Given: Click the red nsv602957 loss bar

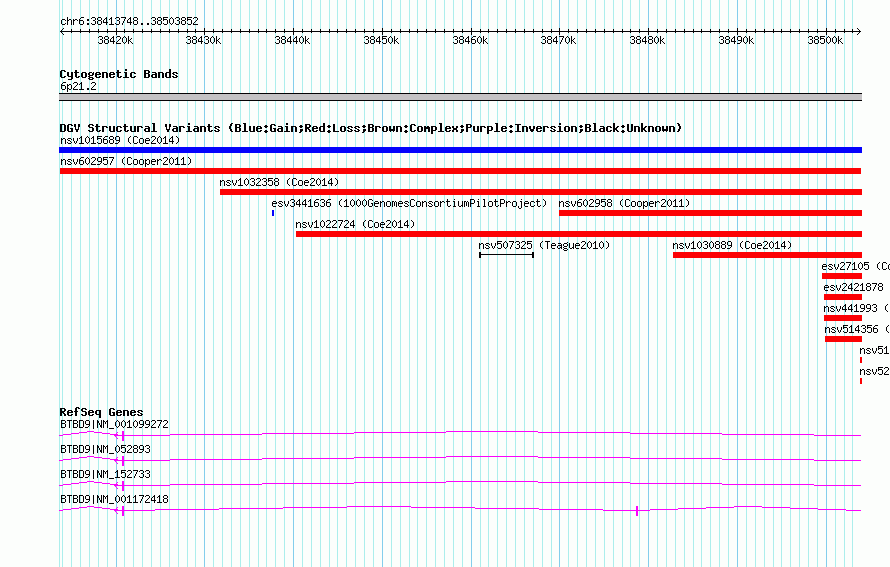Looking at the screenshot, I should pyautogui.click(x=460, y=171).
